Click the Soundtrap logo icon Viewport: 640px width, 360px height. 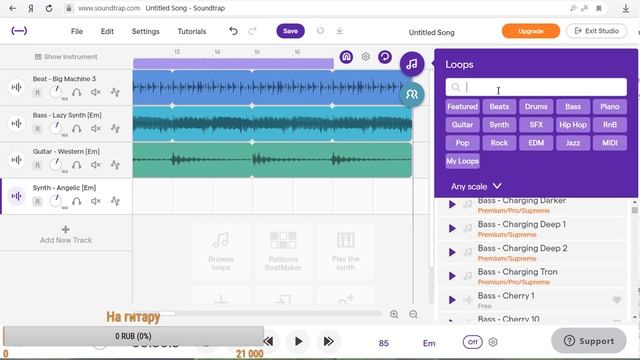pos(19,31)
